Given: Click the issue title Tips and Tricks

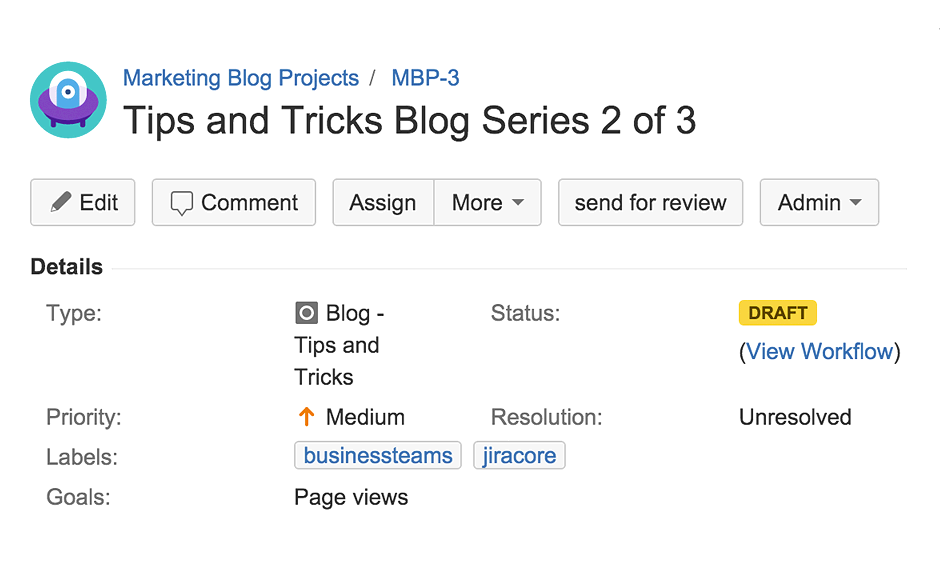Looking at the screenshot, I should (409, 121).
